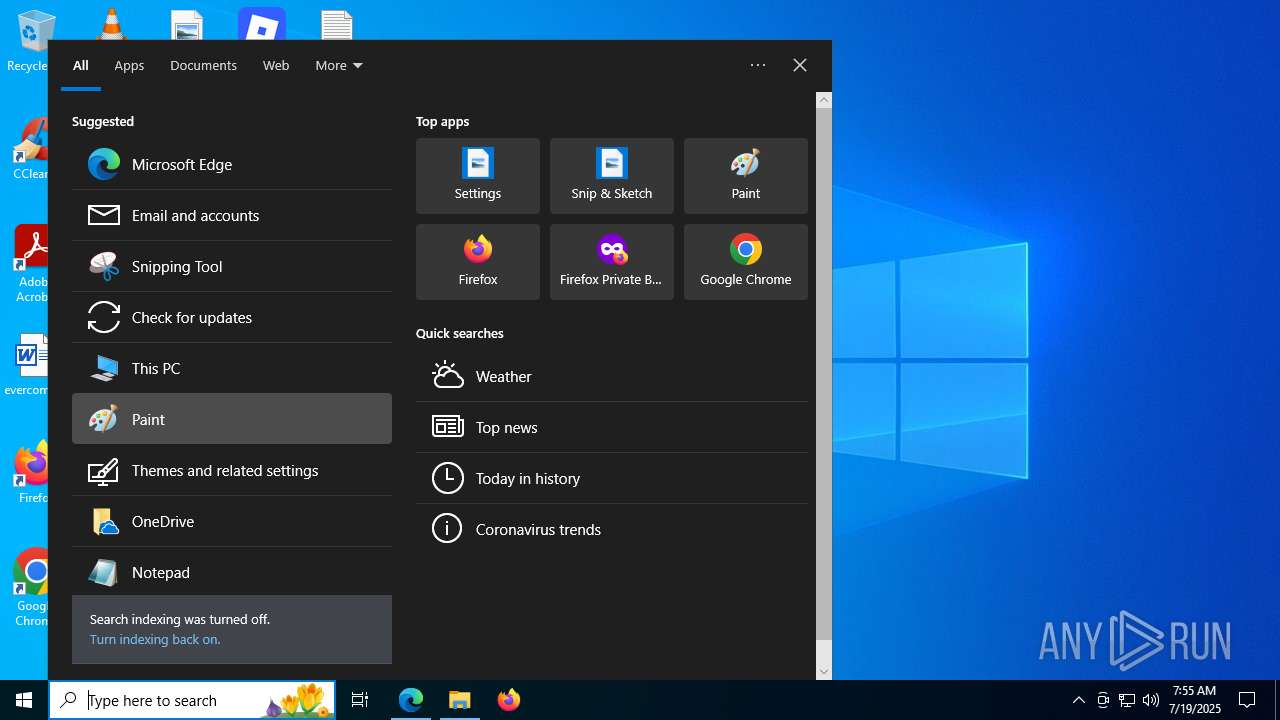Click the Type here to search box

pyautogui.click(x=192, y=700)
